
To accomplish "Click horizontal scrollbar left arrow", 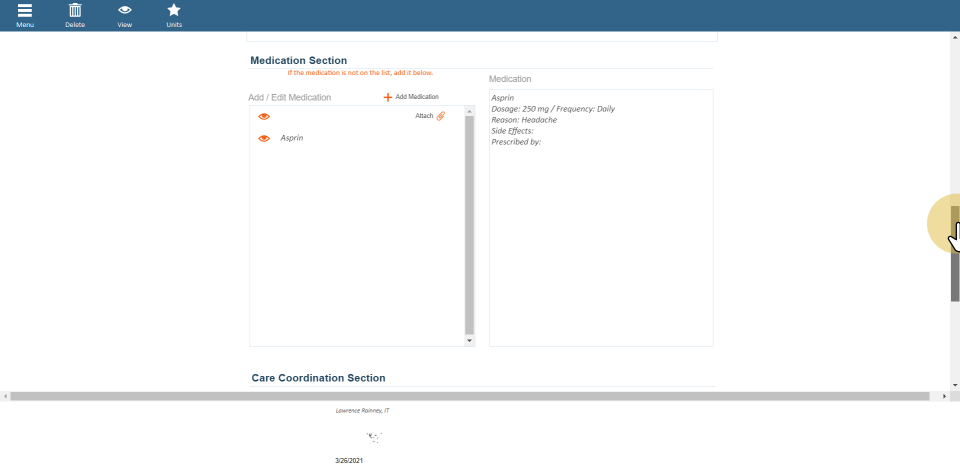I will pos(5,396).
